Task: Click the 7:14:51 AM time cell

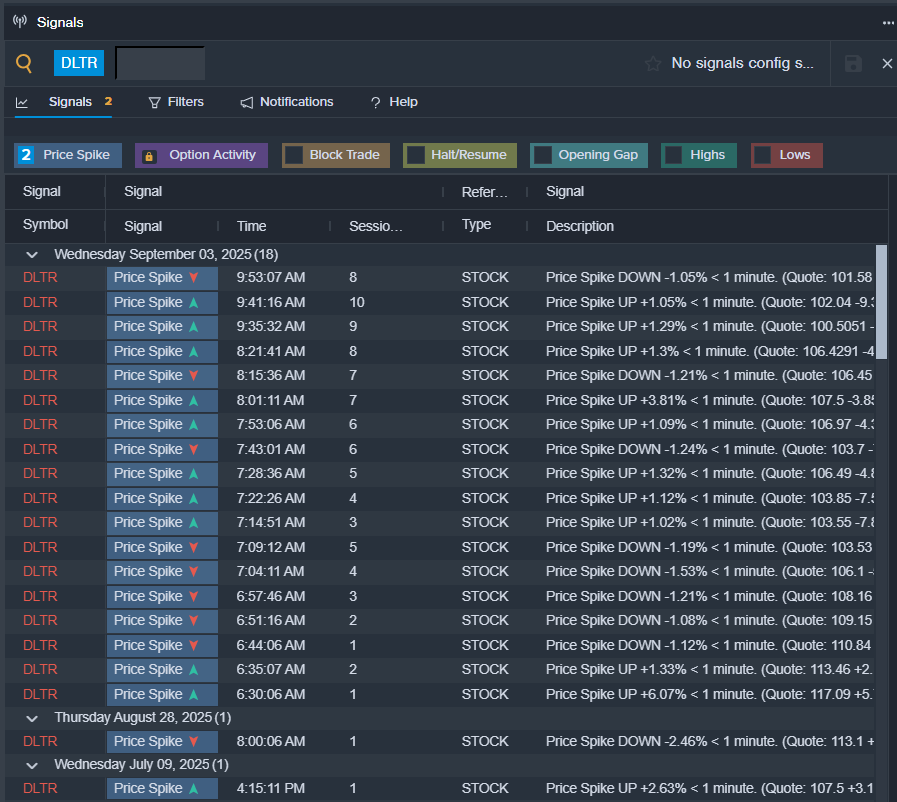Action: click(x=271, y=522)
